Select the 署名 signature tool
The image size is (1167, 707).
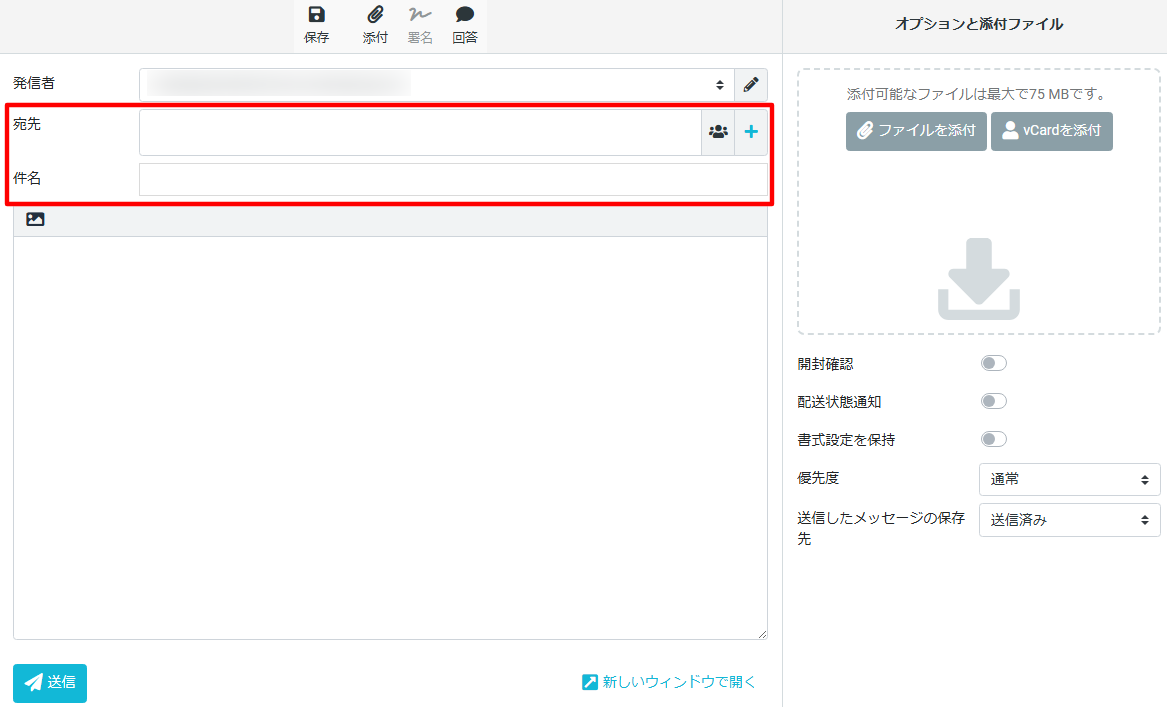click(420, 25)
